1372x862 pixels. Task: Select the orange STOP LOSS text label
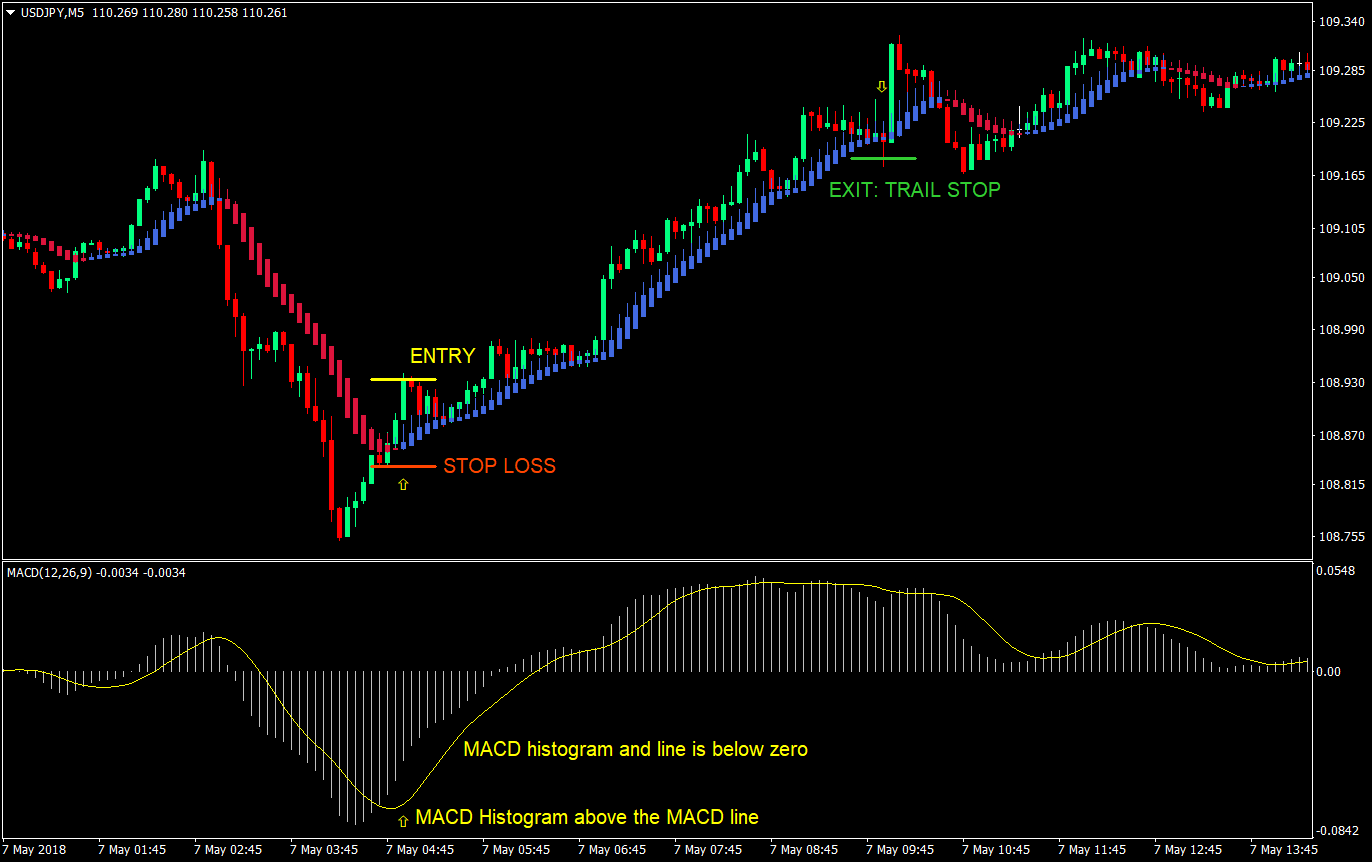click(x=499, y=466)
